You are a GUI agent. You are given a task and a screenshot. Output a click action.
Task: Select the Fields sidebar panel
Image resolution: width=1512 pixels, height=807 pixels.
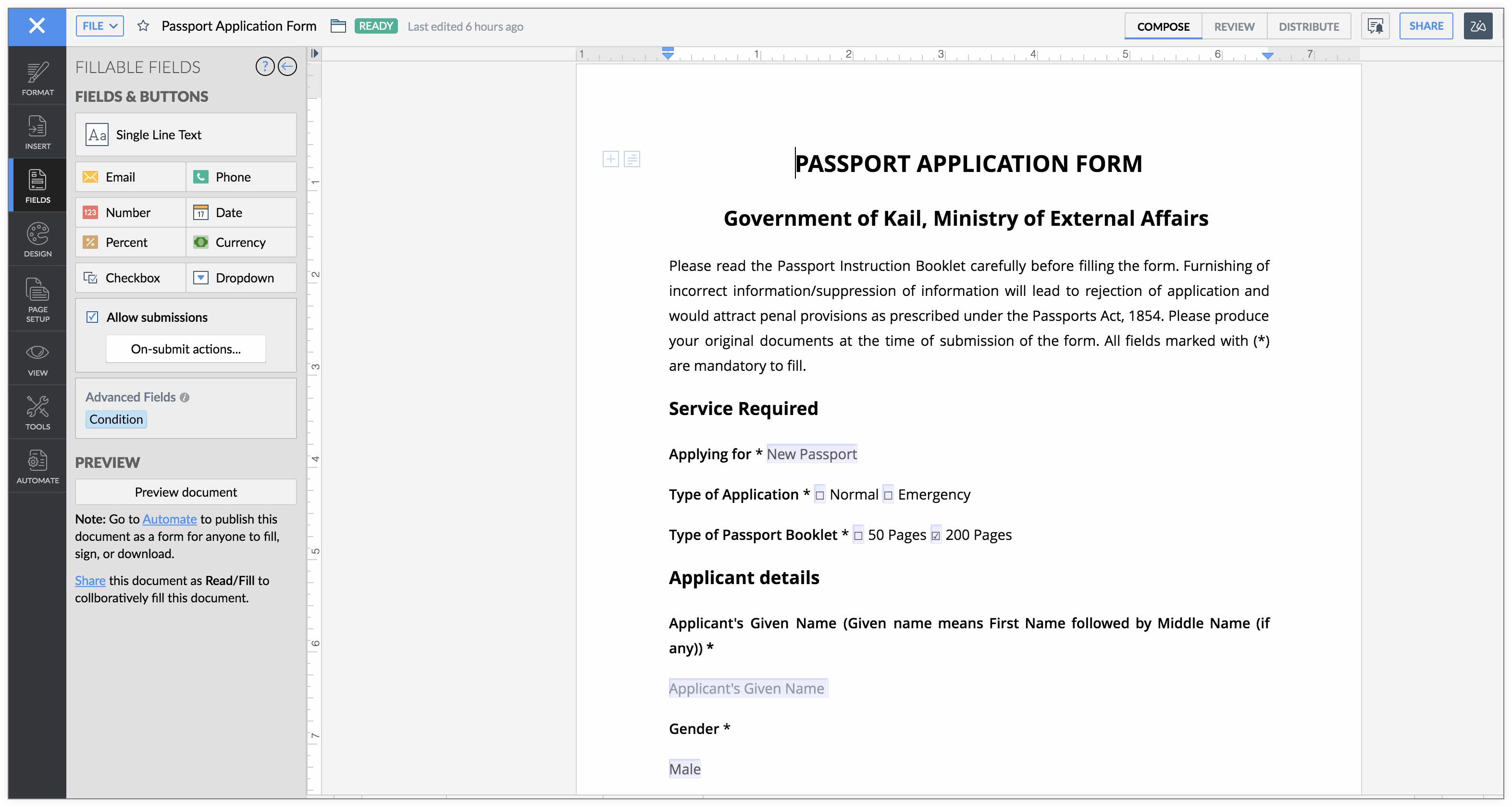(37, 185)
